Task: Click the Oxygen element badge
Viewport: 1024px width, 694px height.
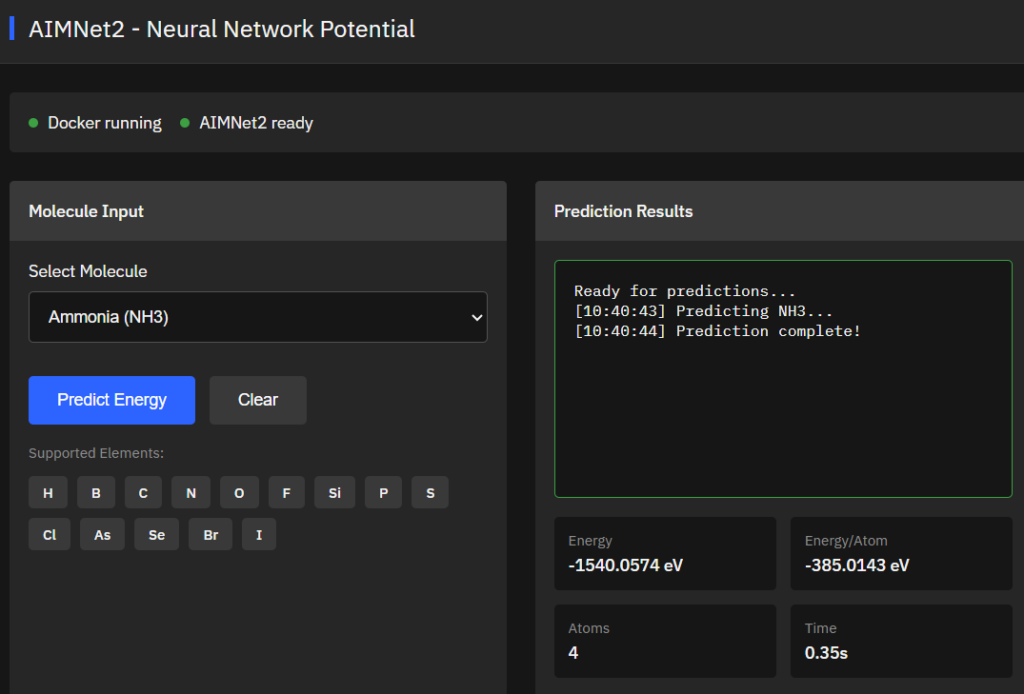Action: 238,492
